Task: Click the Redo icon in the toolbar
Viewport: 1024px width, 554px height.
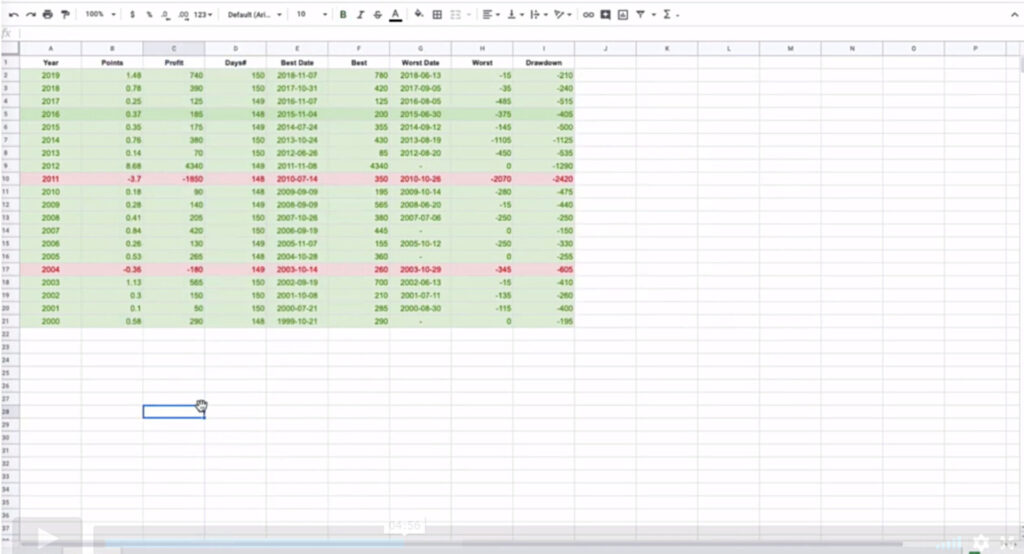Action: coord(30,14)
